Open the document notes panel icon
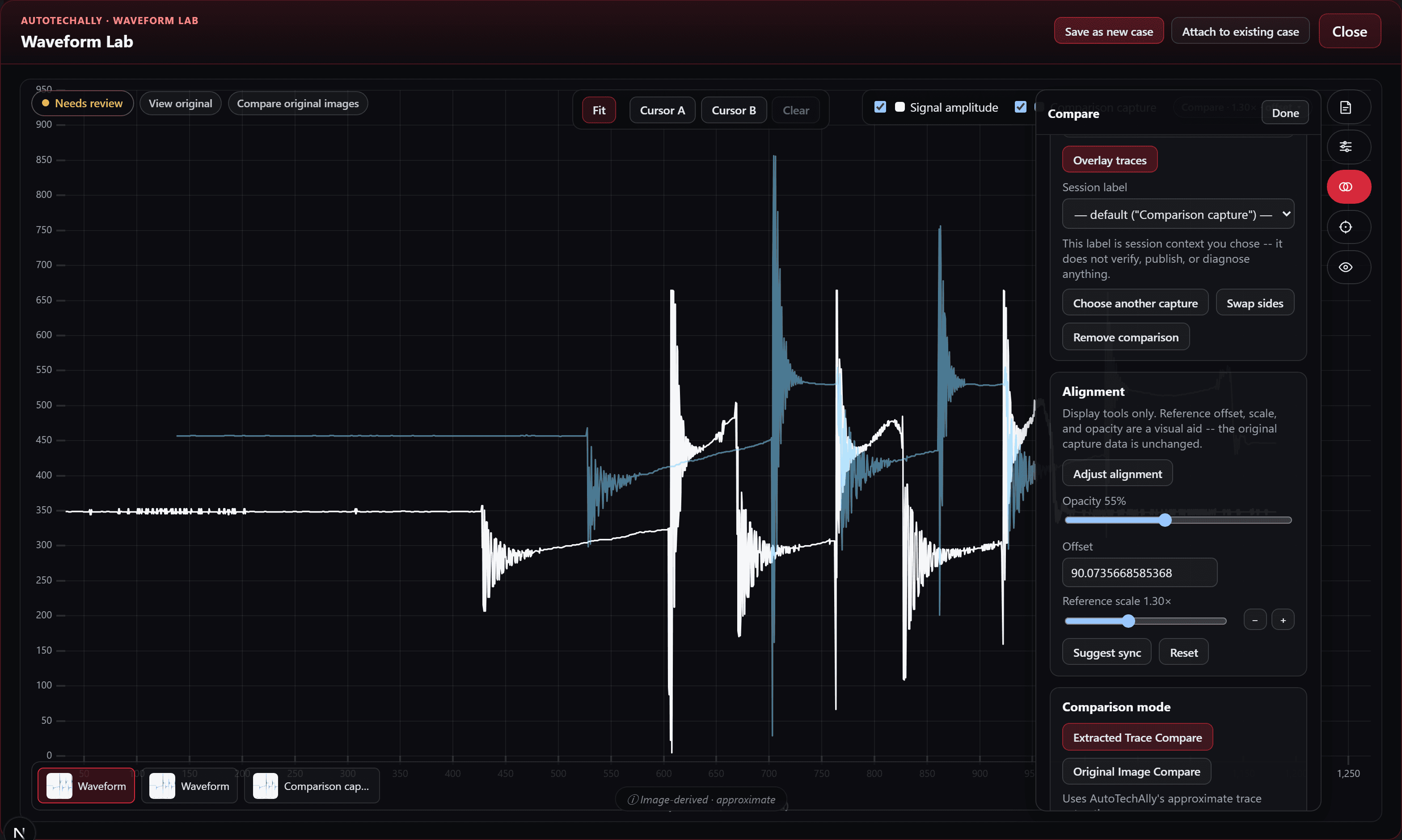The image size is (1402, 840). pos(1348,108)
